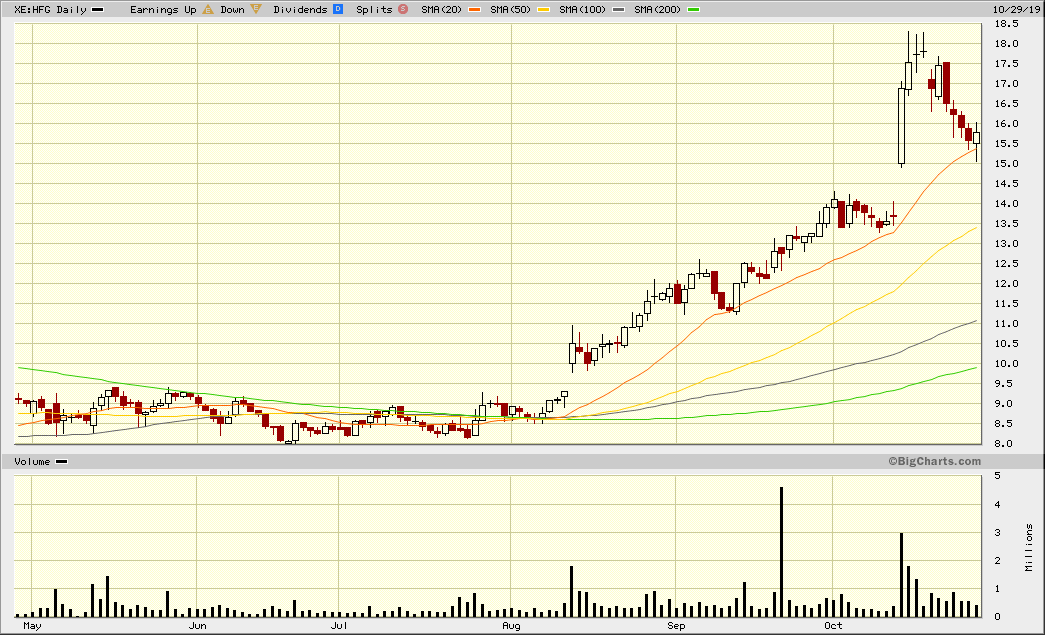The height and width of the screenshot is (635, 1045).
Task: Click the 18.5 price axis label
Action: (1006, 23)
